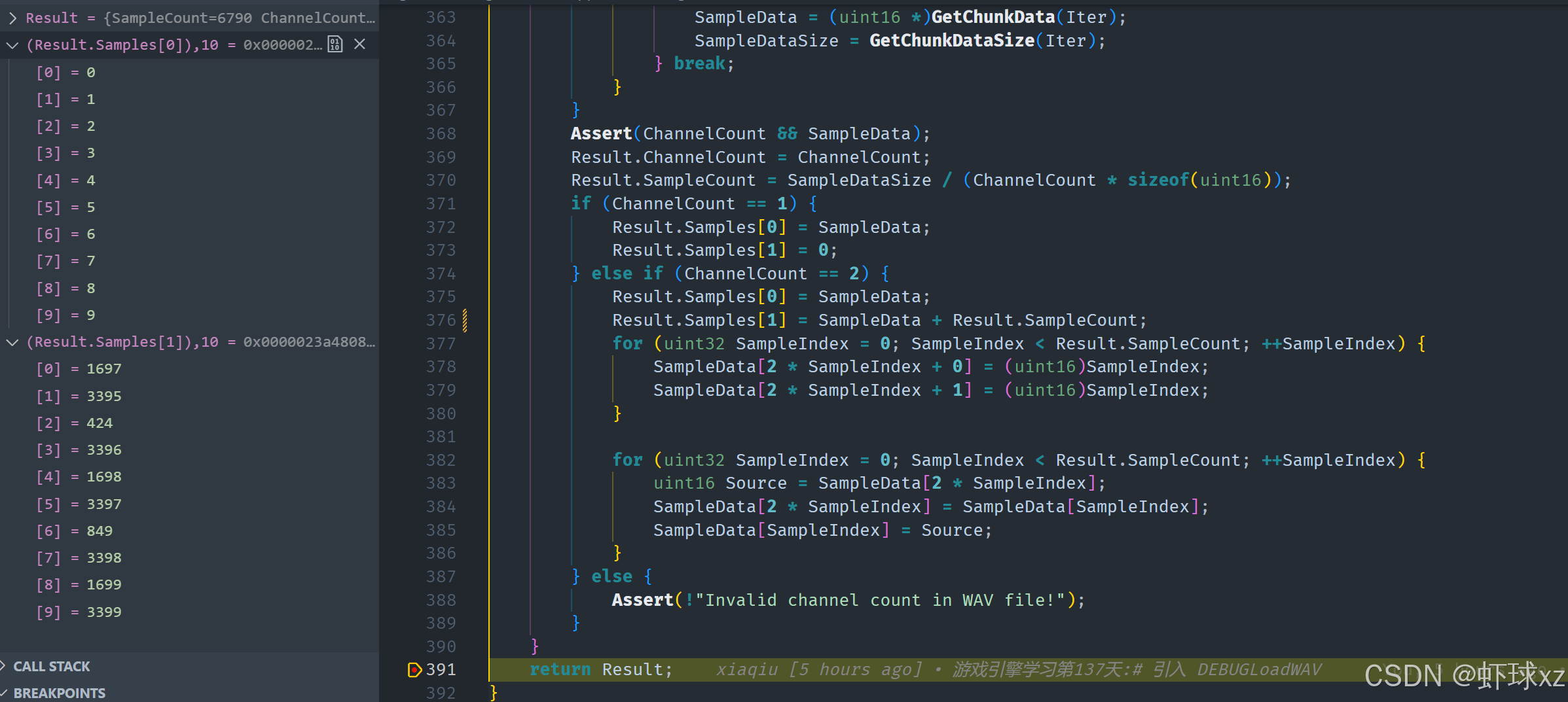Select watch item [2] = 424
The image size is (1568, 702).
74,423
